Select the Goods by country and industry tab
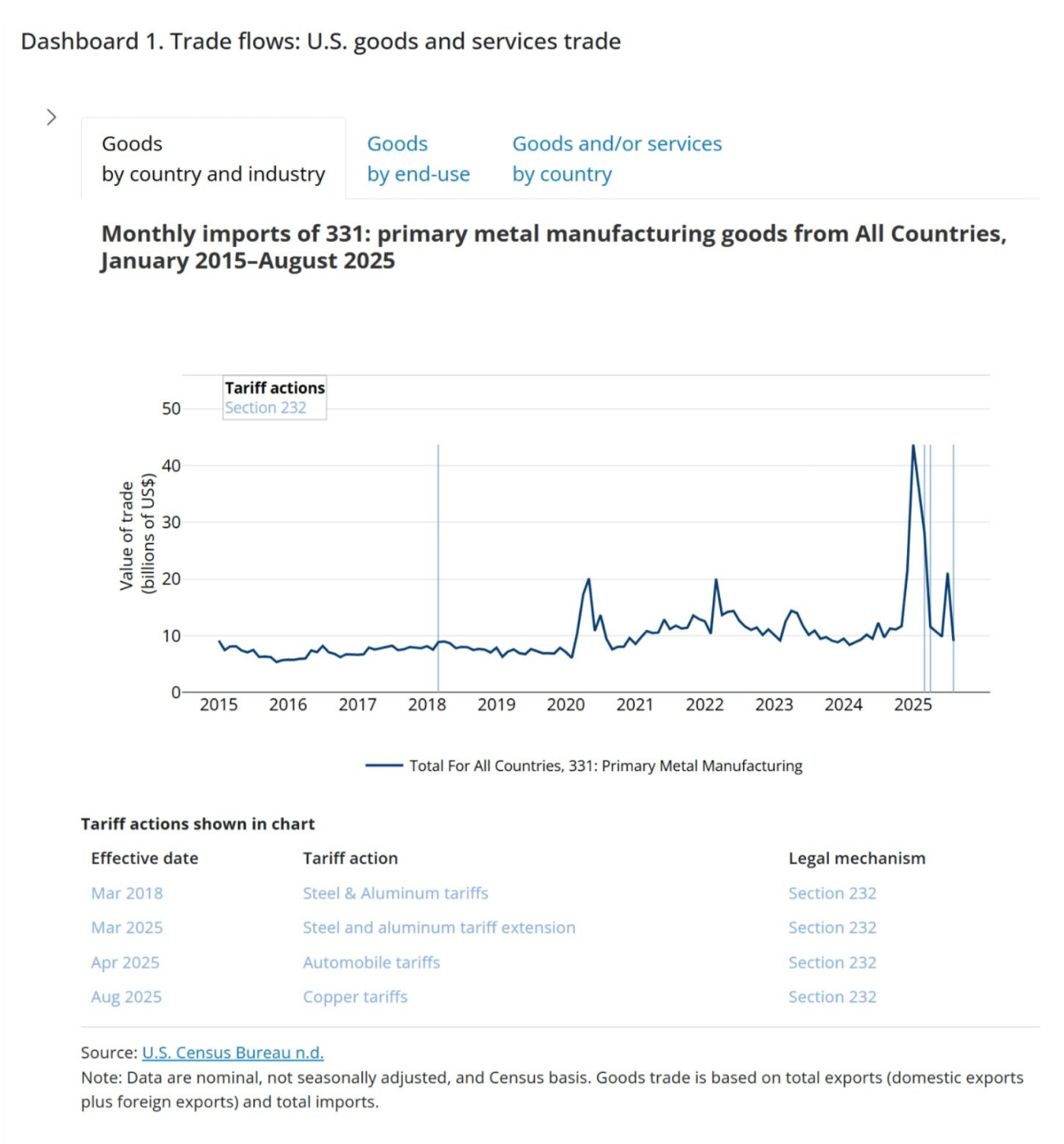This screenshot has height=1144, width=1064. (212, 159)
